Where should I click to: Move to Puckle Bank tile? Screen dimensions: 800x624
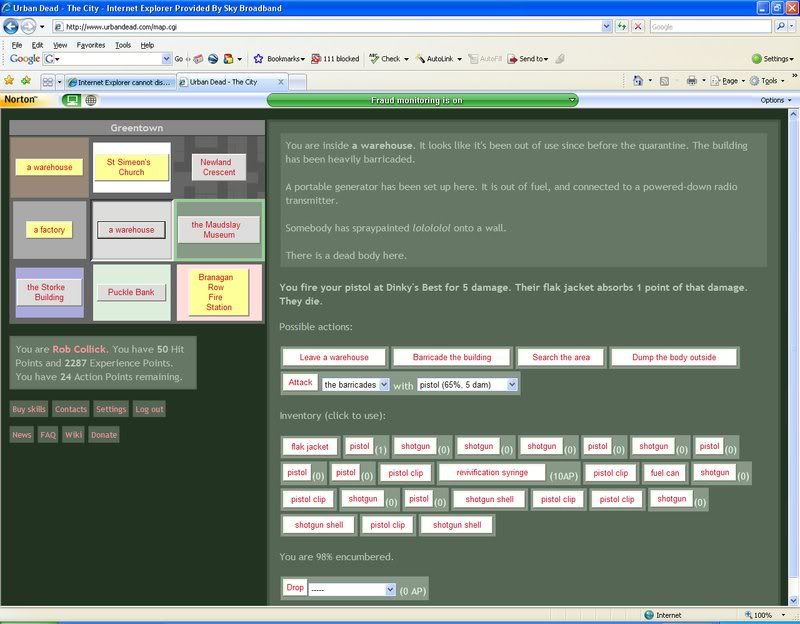(x=131, y=292)
